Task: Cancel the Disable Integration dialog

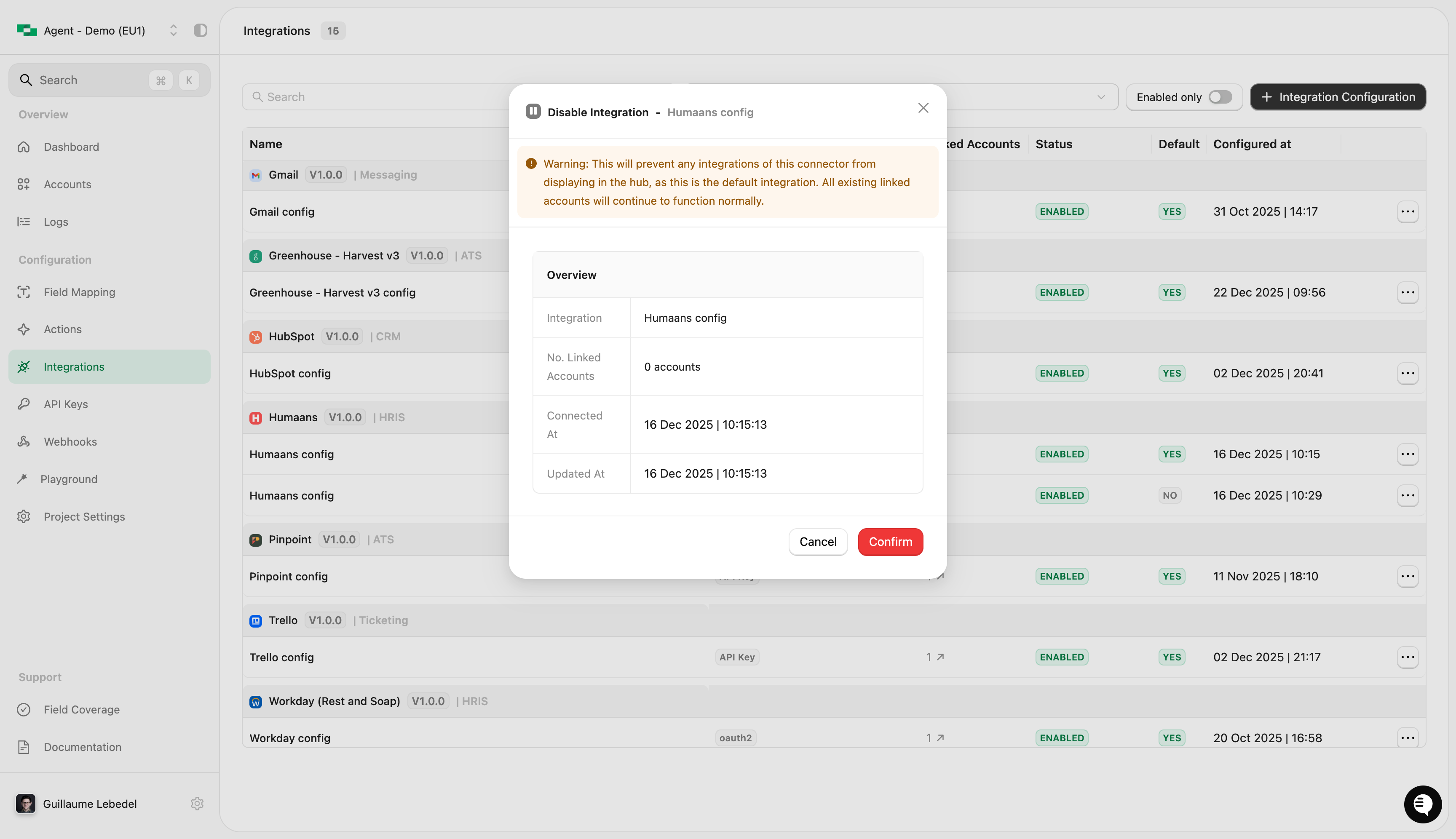Action: pyautogui.click(x=817, y=542)
